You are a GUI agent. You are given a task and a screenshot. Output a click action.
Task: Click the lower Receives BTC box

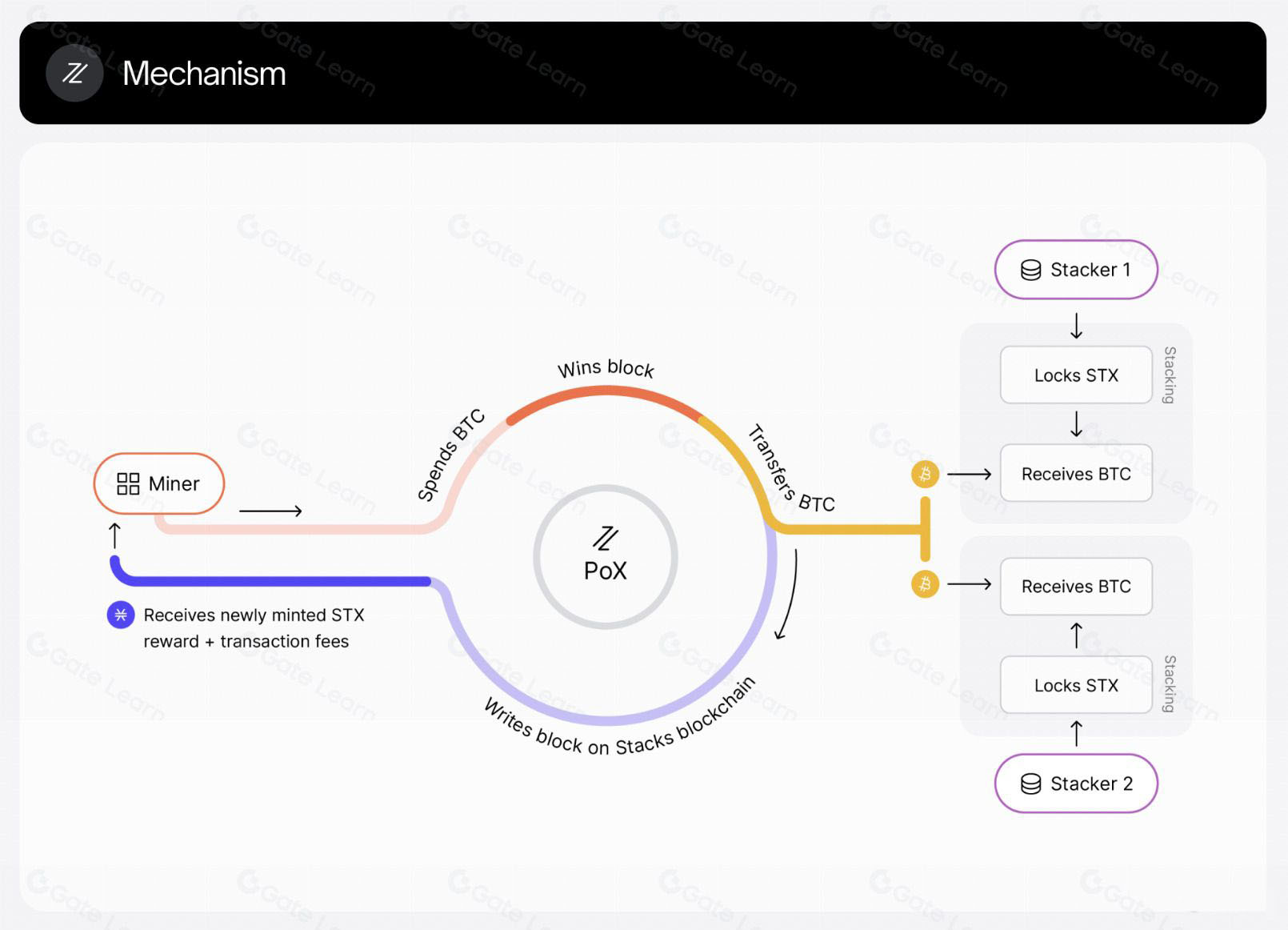[1076, 586]
